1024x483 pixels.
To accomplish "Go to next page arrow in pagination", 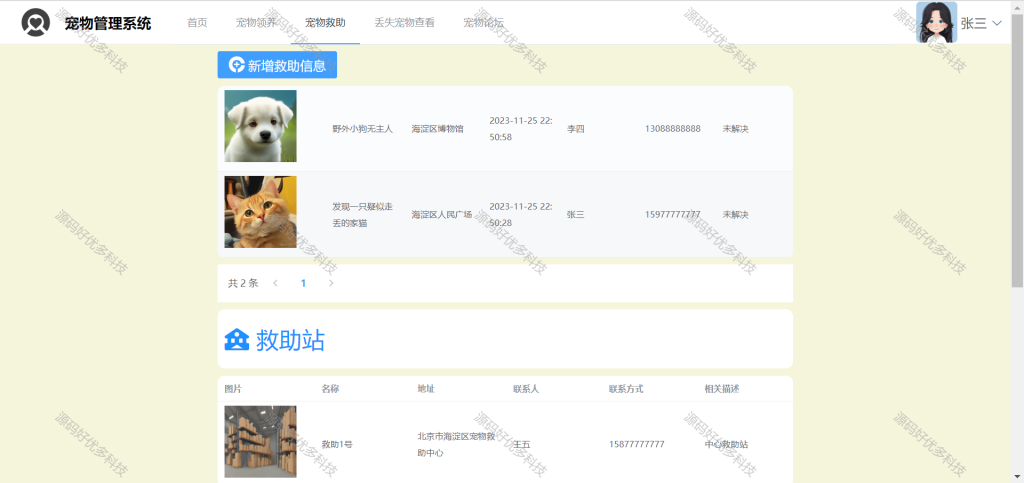I will pos(331,283).
